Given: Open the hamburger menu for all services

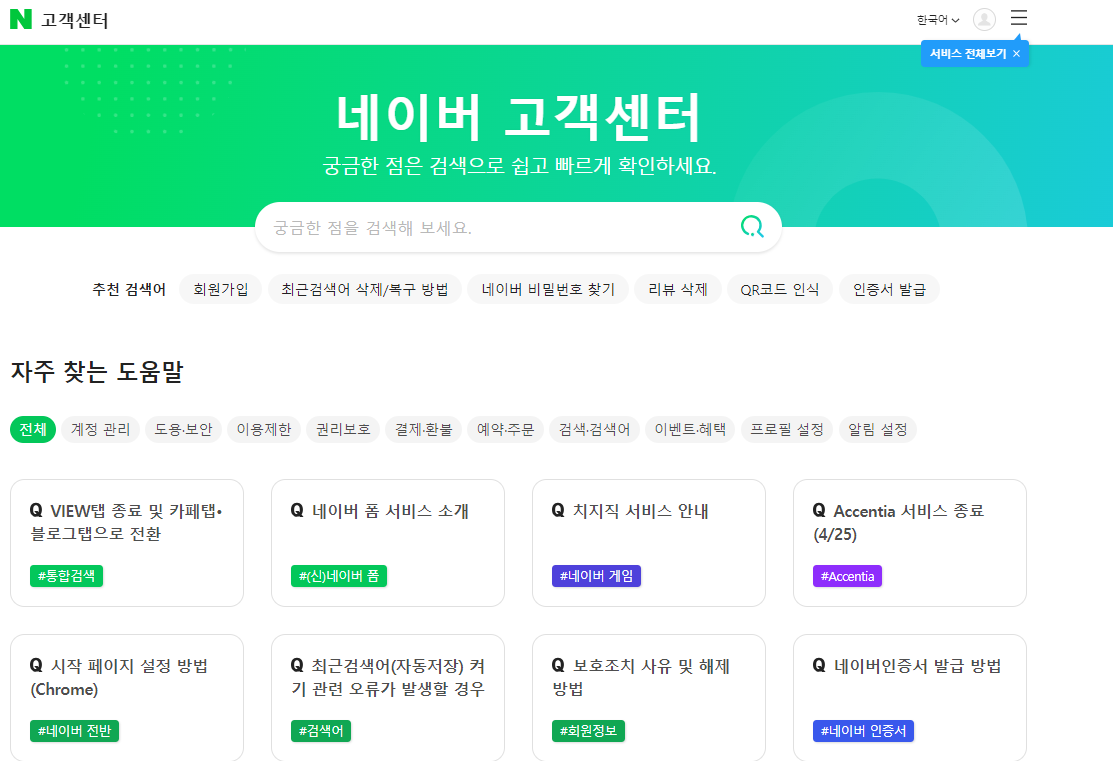Looking at the screenshot, I should (x=1019, y=18).
